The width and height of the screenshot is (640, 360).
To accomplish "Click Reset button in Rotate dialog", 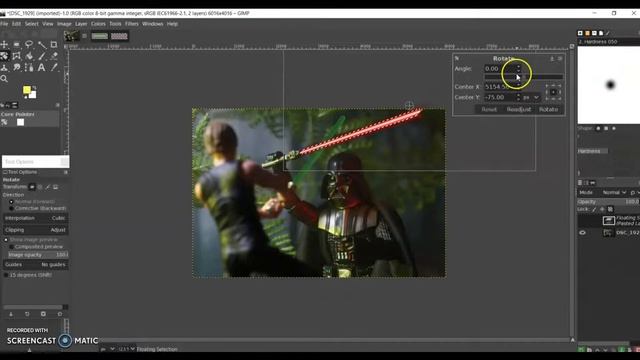I will pyautogui.click(x=489, y=109).
